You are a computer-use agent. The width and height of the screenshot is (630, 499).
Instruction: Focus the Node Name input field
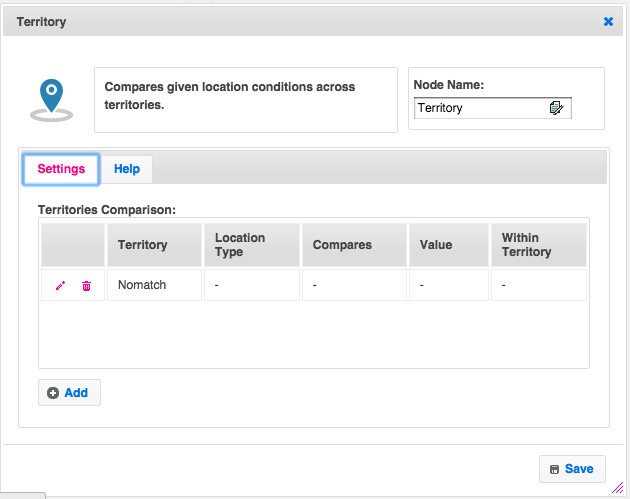click(493, 108)
